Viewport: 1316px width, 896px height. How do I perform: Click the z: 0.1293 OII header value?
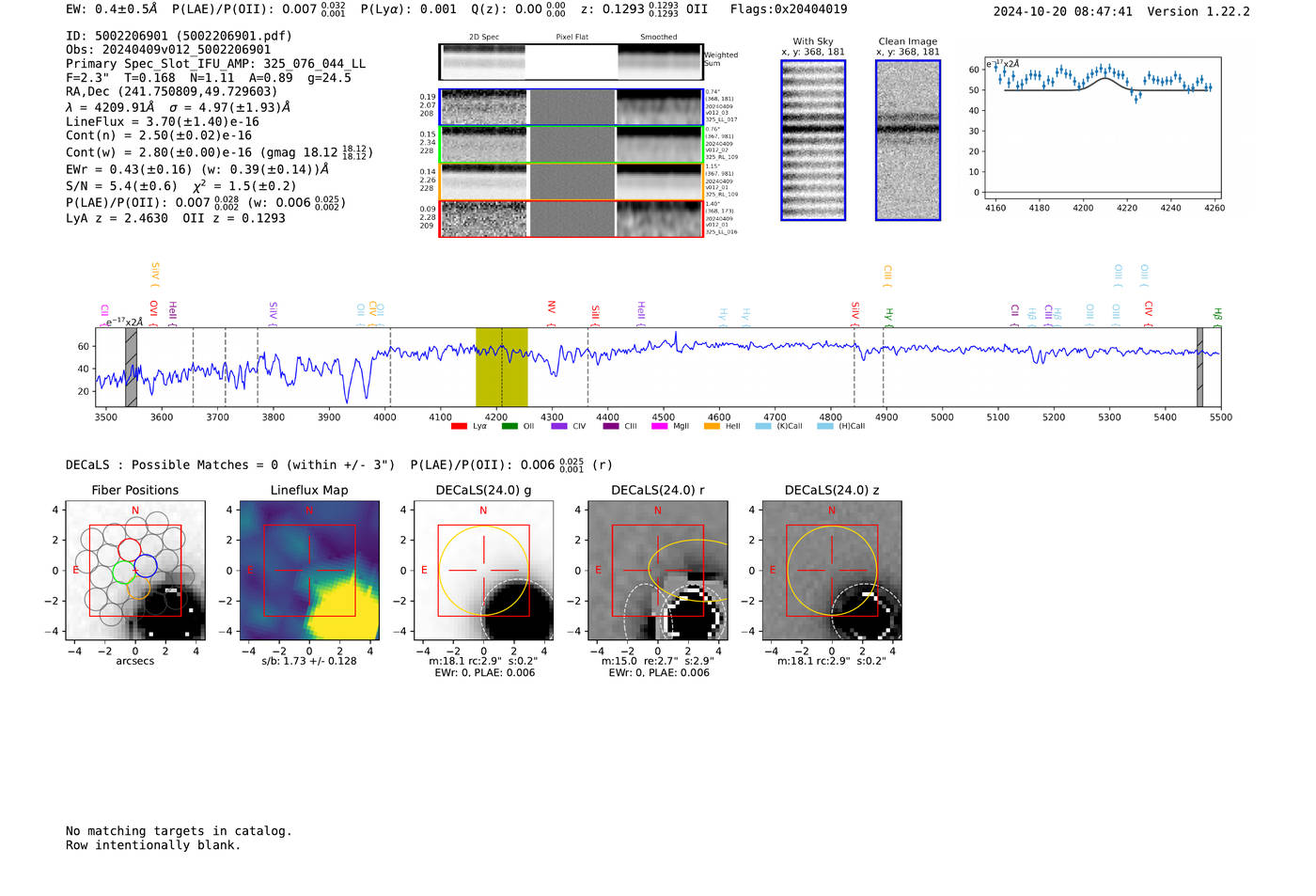[x=644, y=9]
